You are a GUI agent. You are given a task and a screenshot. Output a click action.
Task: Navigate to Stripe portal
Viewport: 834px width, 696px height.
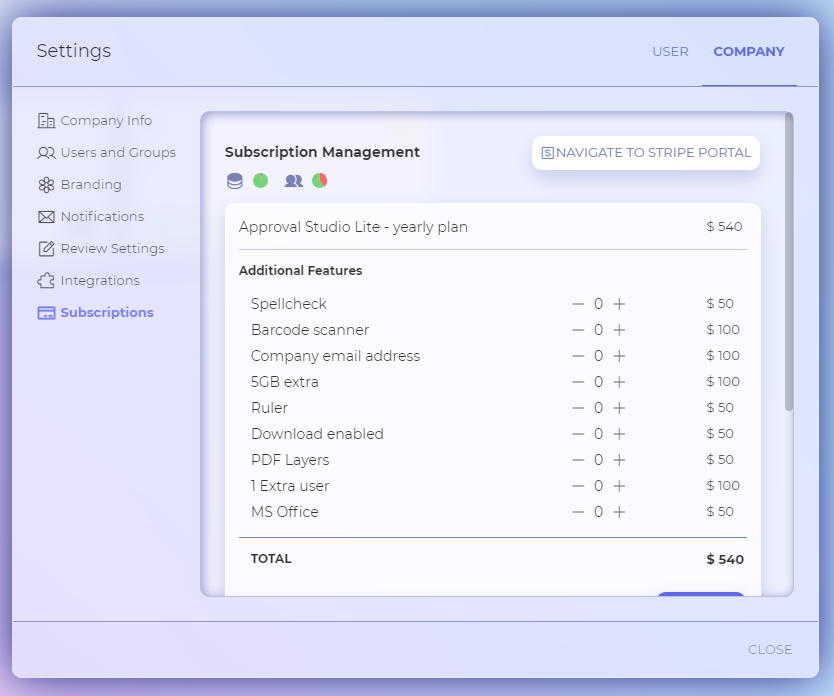(x=646, y=153)
